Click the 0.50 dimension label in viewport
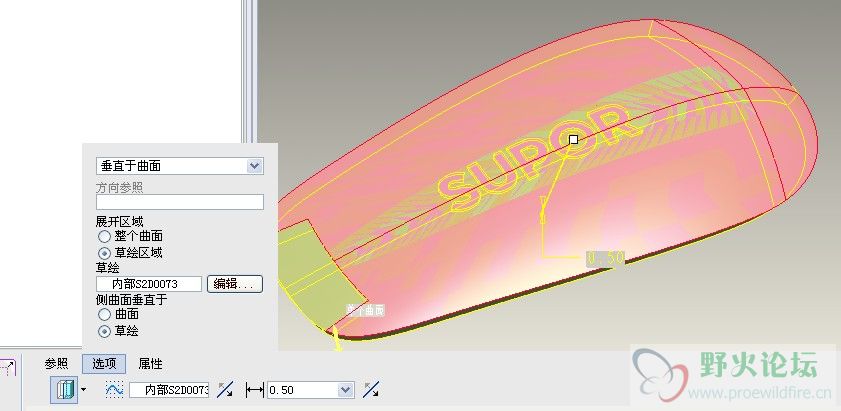Screen dimensions: 841x411 pyautogui.click(x=606, y=259)
